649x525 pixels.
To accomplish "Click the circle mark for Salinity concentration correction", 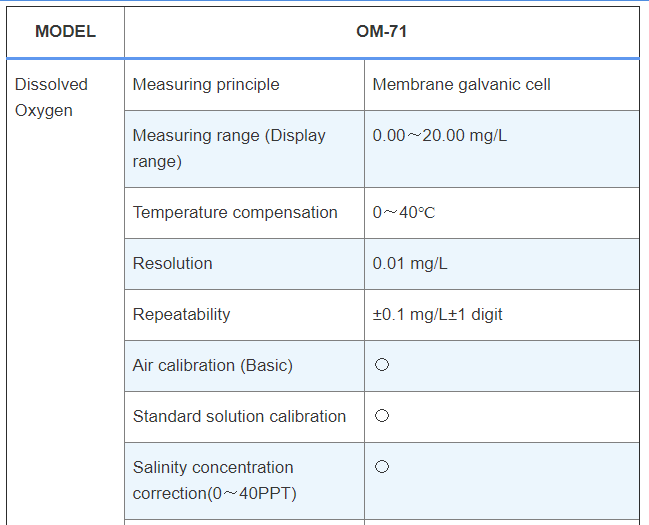I will coord(381,467).
